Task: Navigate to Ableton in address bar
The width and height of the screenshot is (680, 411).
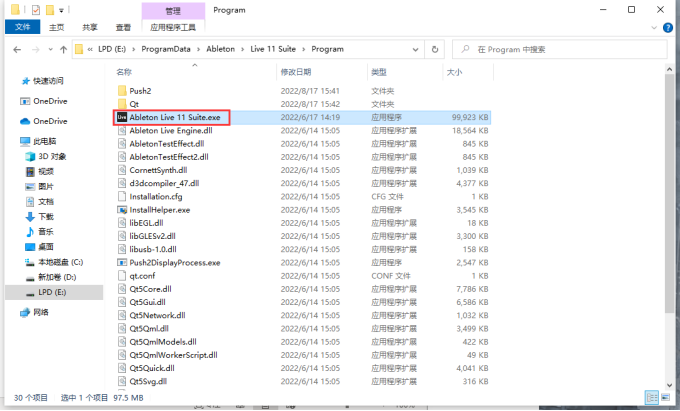Action: (220, 49)
